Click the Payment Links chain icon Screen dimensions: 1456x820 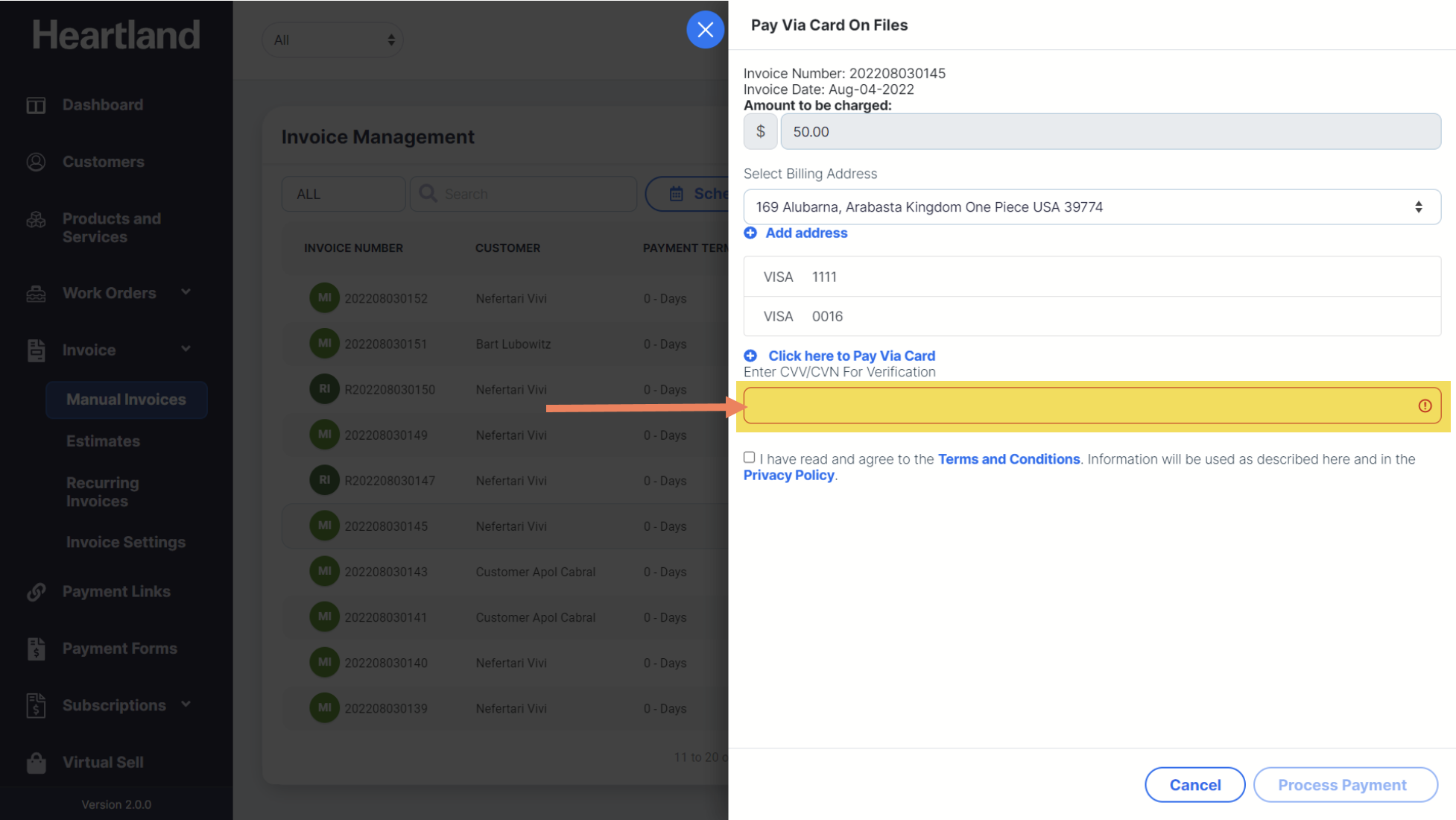coord(36,592)
